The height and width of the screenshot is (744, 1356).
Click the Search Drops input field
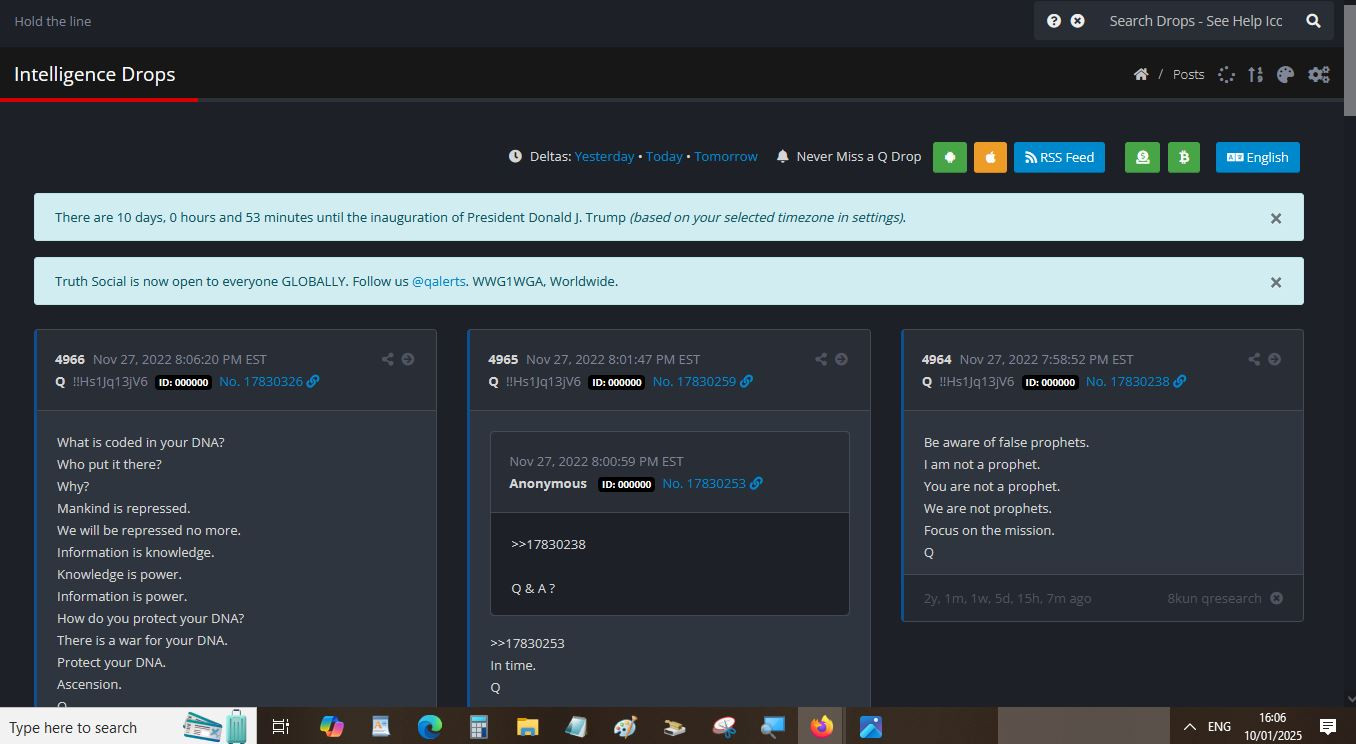(x=1195, y=21)
